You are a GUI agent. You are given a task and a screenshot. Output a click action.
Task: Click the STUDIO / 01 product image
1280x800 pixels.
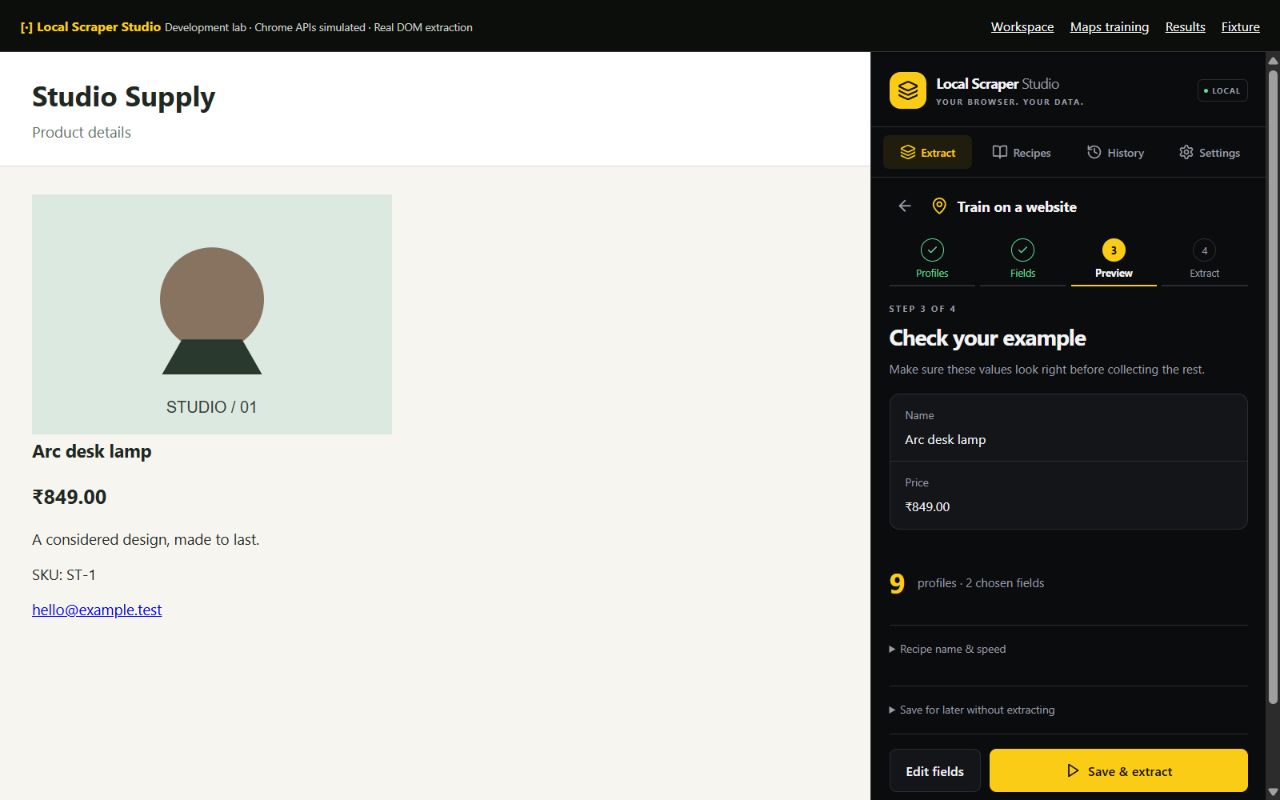(212, 314)
